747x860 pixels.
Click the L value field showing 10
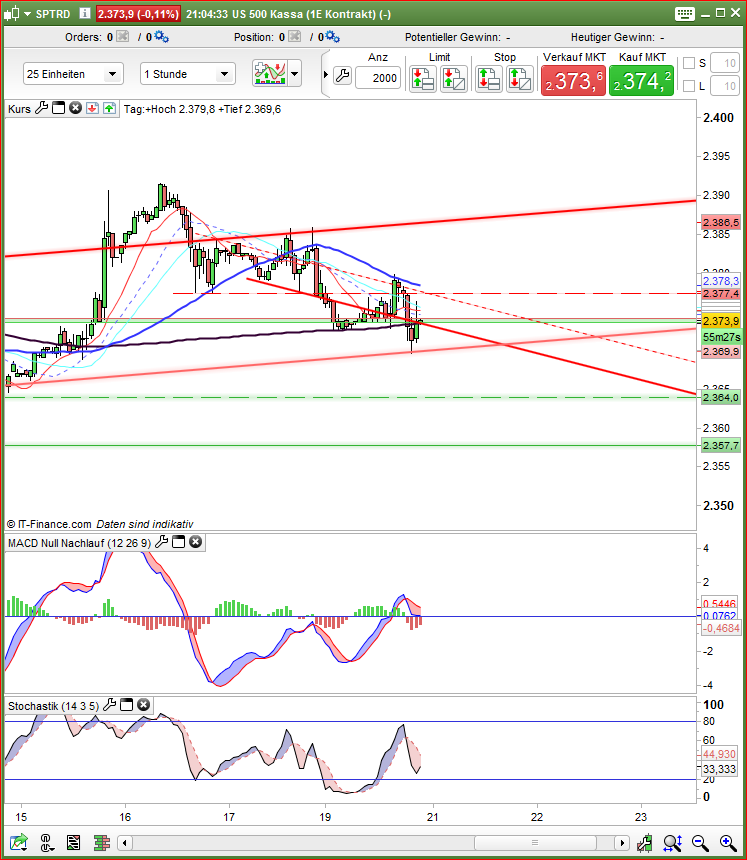(x=725, y=86)
